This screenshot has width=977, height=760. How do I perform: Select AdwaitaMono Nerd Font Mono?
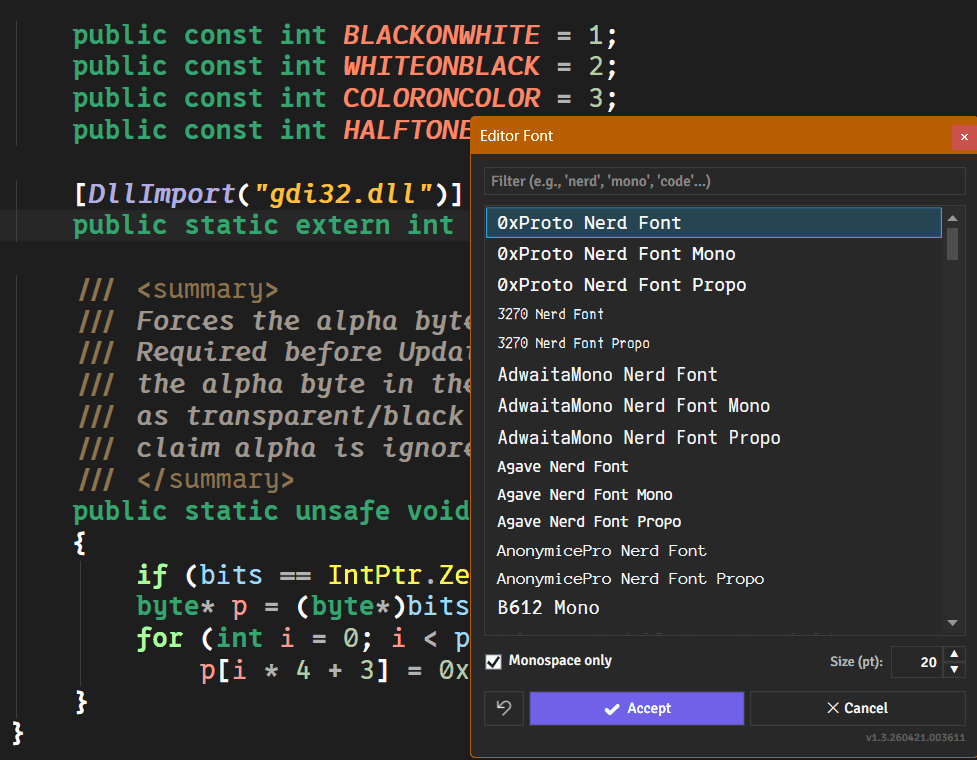(x=713, y=406)
